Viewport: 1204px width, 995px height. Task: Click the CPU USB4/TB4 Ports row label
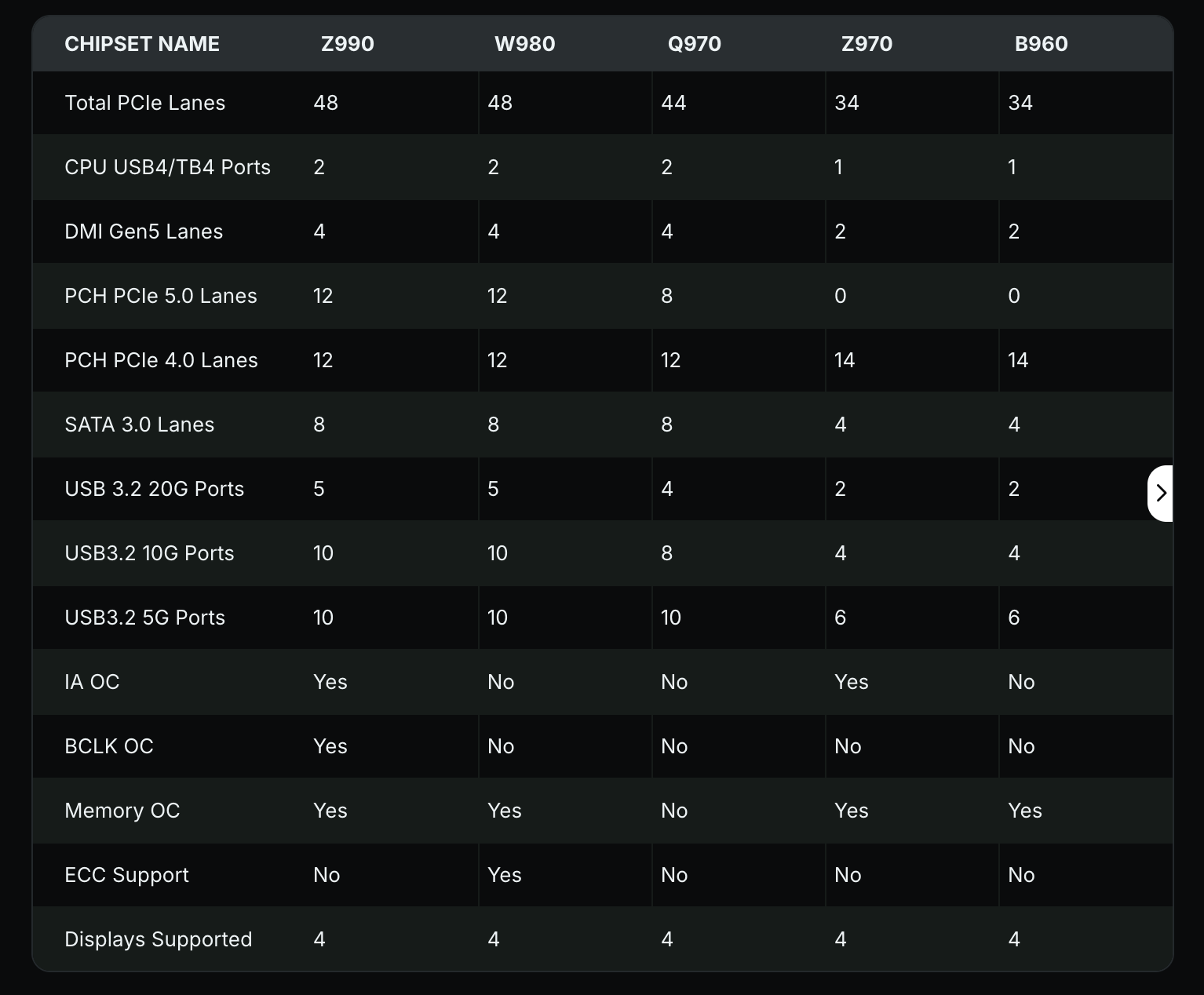click(167, 167)
